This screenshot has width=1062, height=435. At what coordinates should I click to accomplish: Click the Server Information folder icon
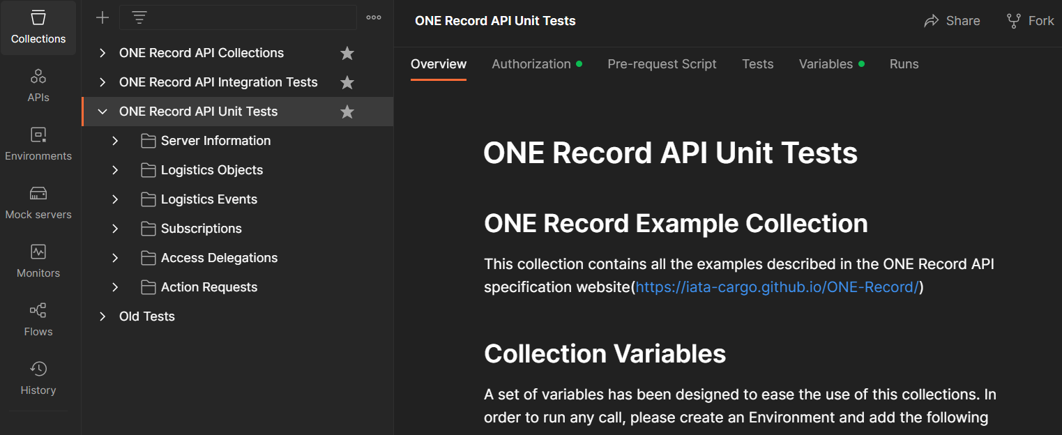click(148, 141)
